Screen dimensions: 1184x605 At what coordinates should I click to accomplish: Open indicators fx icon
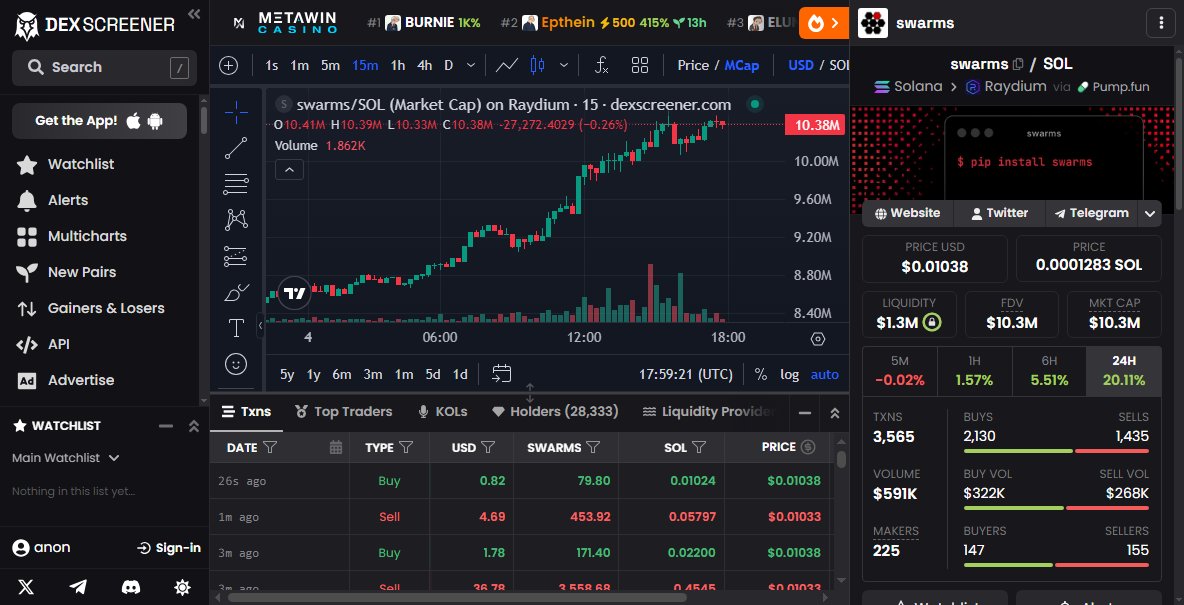pyautogui.click(x=601, y=66)
